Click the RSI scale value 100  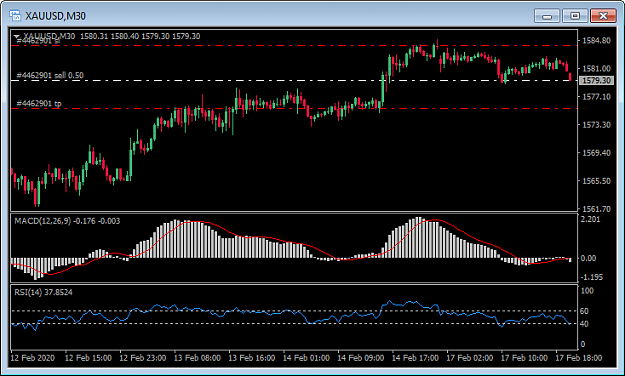587,291
